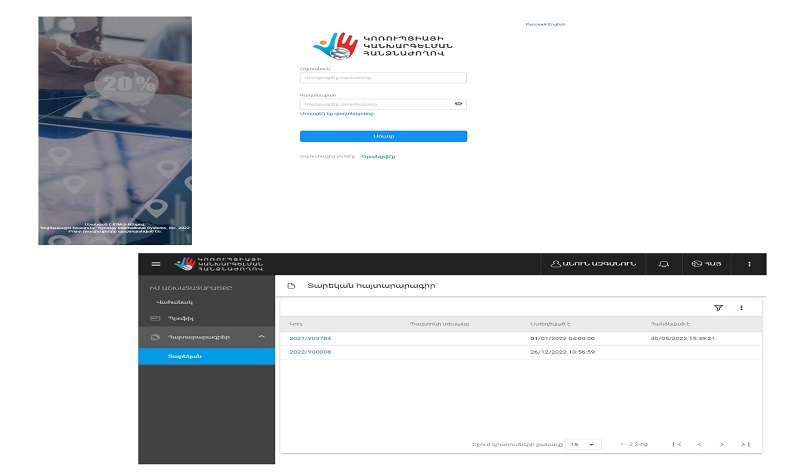Click the 20% promotional banner image
The height and width of the screenshot is (475, 800).
coord(115,131)
